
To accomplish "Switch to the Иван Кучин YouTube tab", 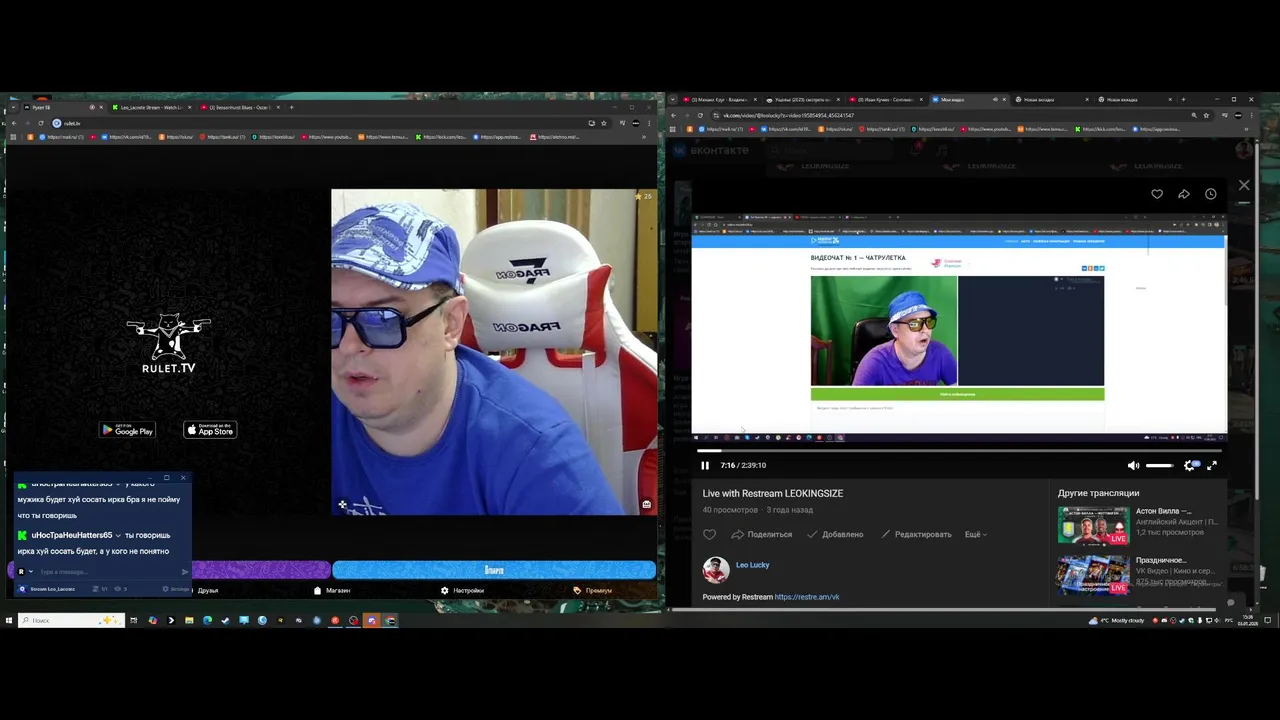I will point(885,99).
